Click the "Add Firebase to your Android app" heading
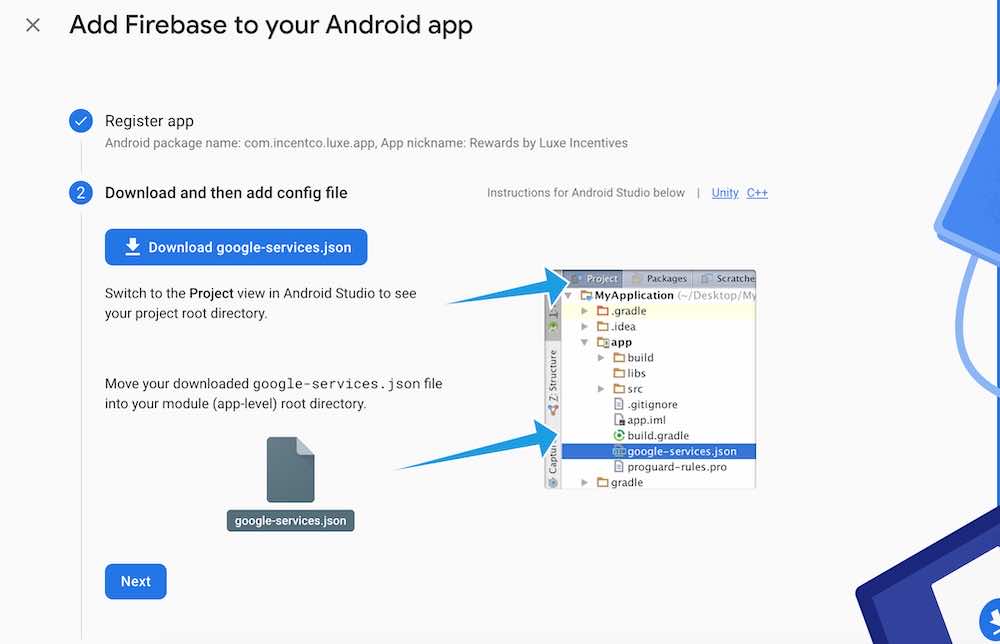The width and height of the screenshot is (1000, 644). [271, 25]
